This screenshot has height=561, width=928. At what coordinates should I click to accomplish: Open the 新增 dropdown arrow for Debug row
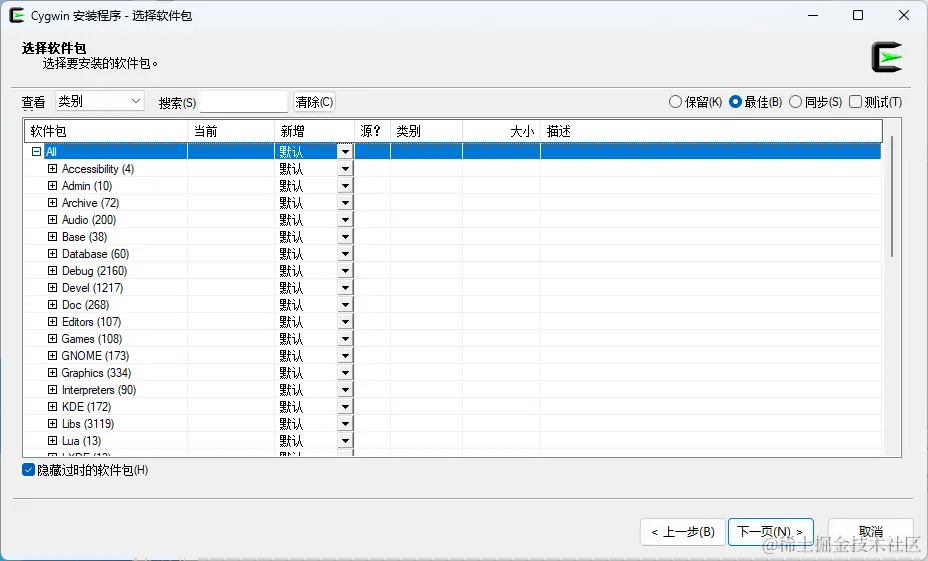[346, 270]
